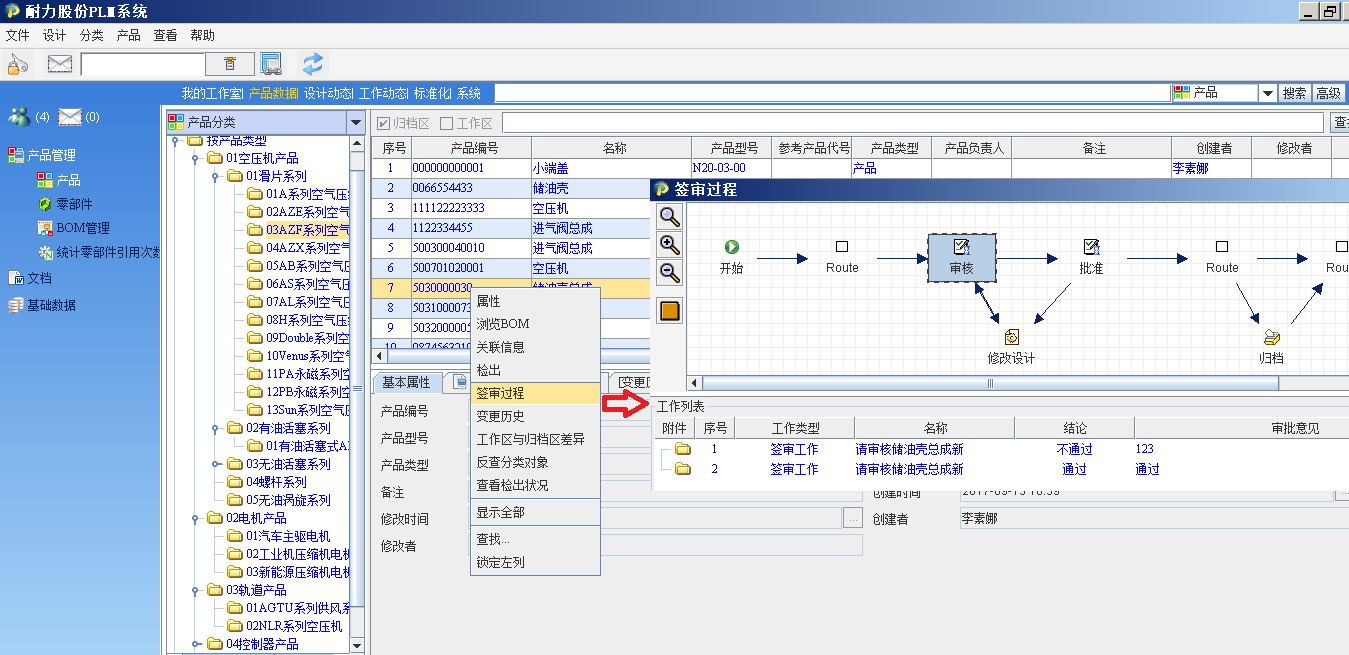Click the 高级 advanced search button
Screen dimensions: 1349x655
1328,93
